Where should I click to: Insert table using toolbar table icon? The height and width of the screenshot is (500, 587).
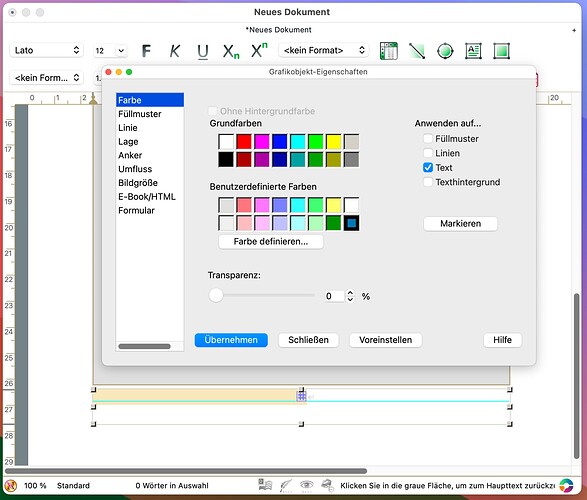[389, 51]
